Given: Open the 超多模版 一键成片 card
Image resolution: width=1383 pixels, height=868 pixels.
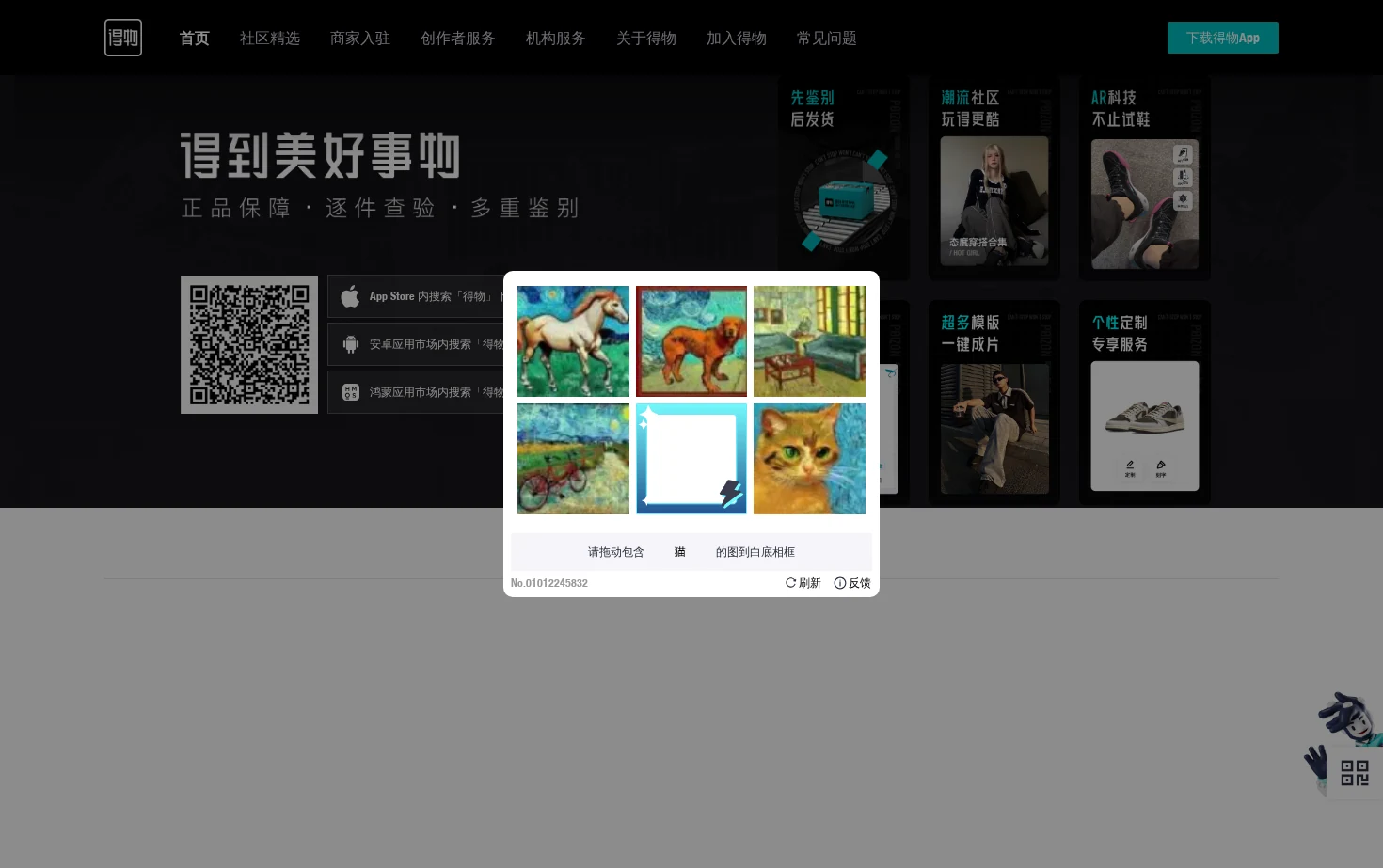Looking at the screenshot, I should (x=994, y=402).
